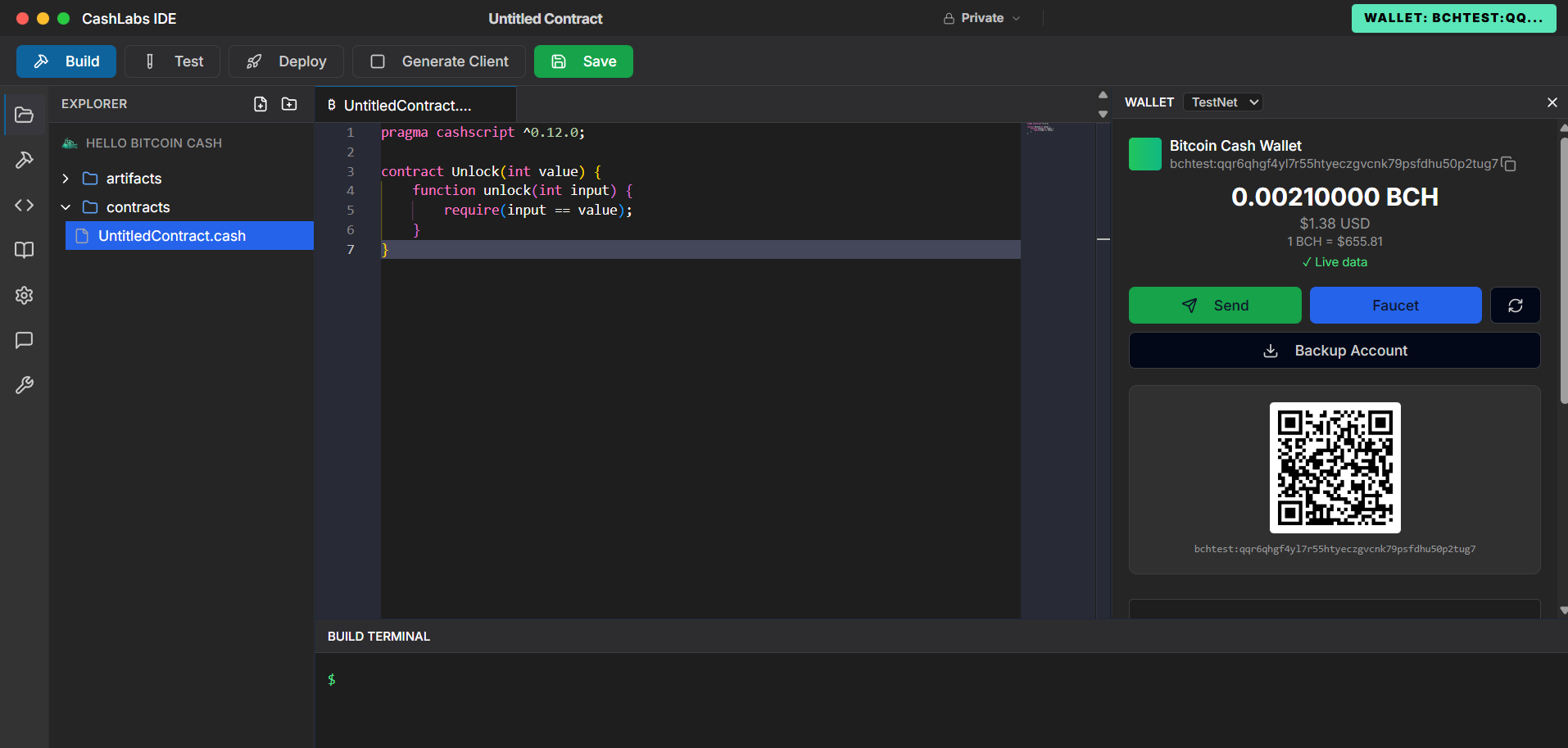Image resolution: width=1568 pixels, height=748 pixels.
Task: Click the new file icon in Explorer
Action: (x=261, y=104)
